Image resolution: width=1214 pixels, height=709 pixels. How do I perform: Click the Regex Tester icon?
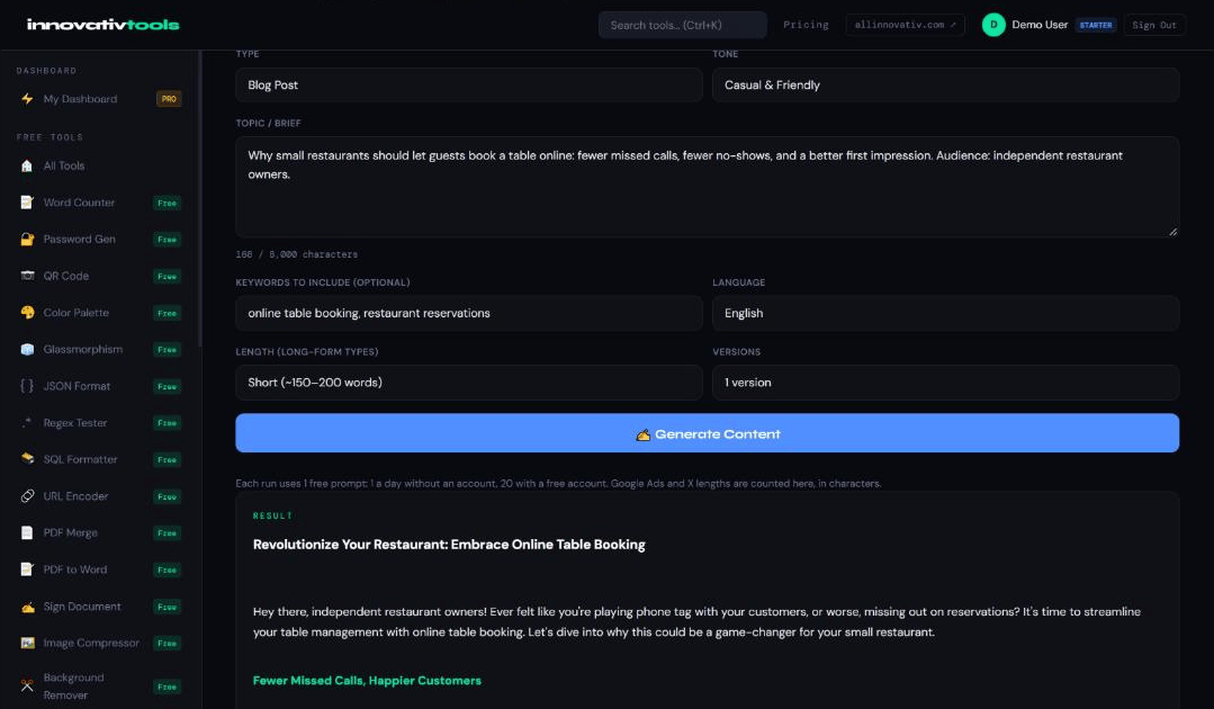(27, 423)
